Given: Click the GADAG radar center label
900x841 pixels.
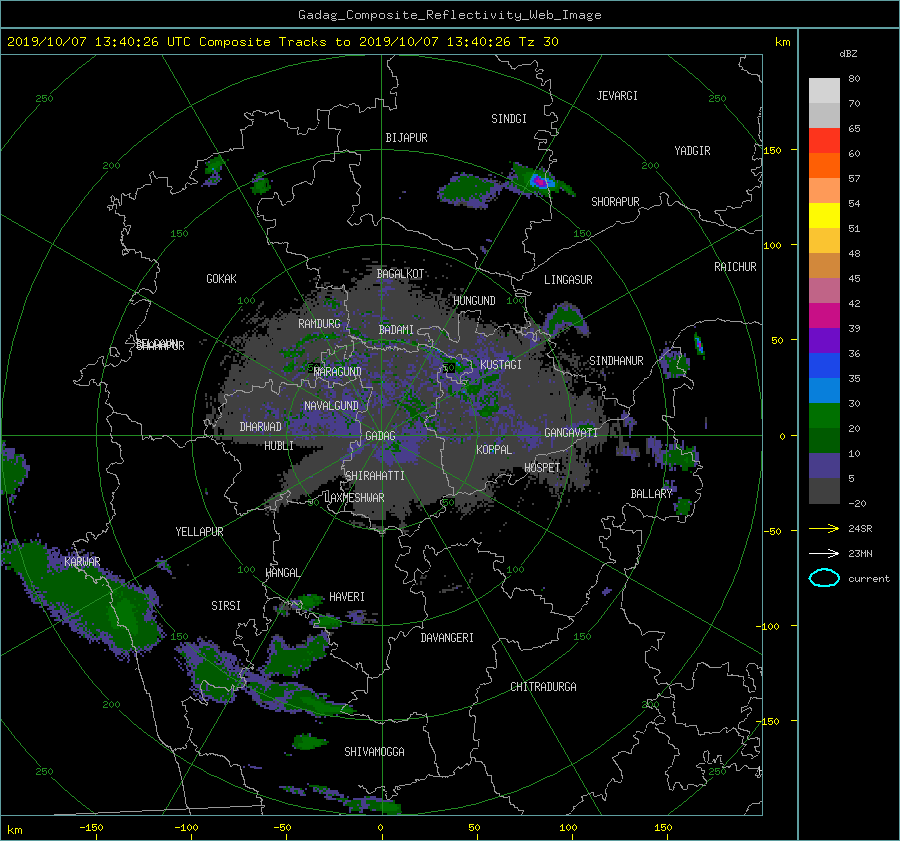Looking at the screenshot, I should pyautogui.click(x=381, y=436).
